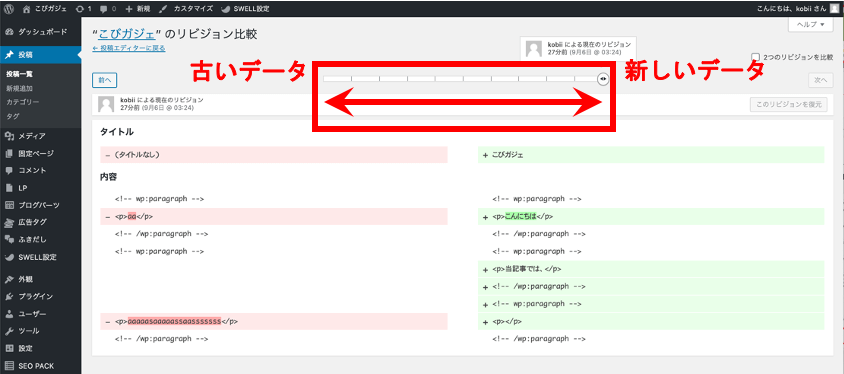Click the 内容 section heading

pos(109,177)
